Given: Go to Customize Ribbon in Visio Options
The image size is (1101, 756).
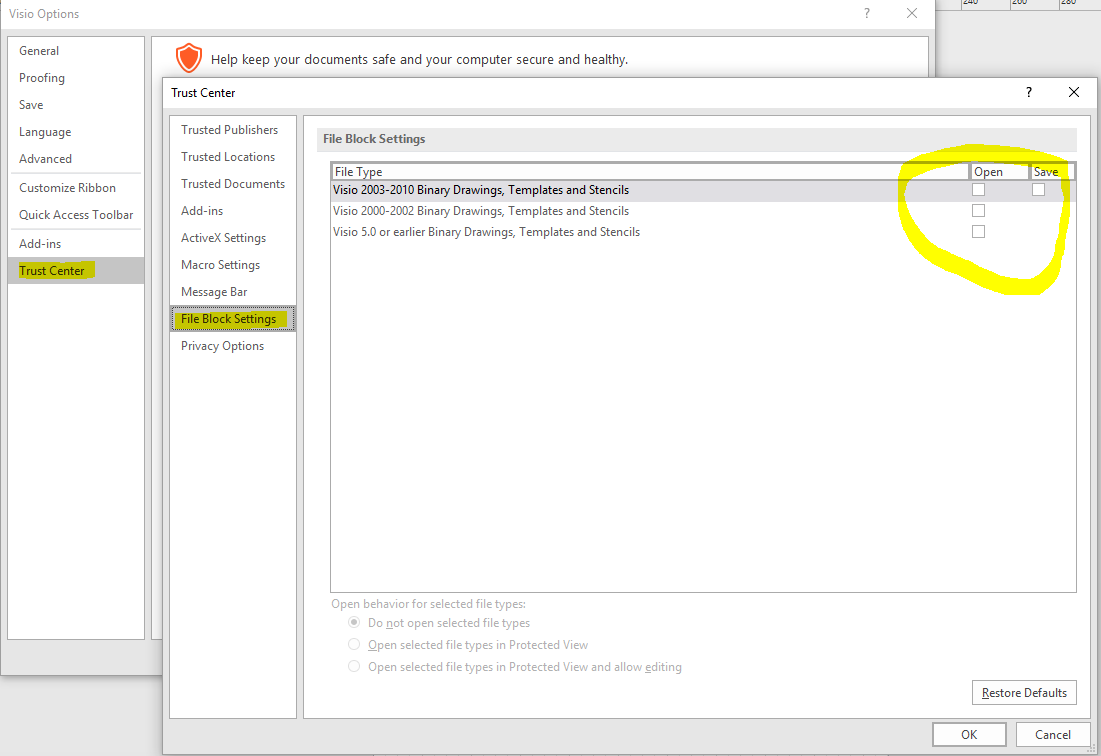Looking at the screenshot, I should [76, 188].
